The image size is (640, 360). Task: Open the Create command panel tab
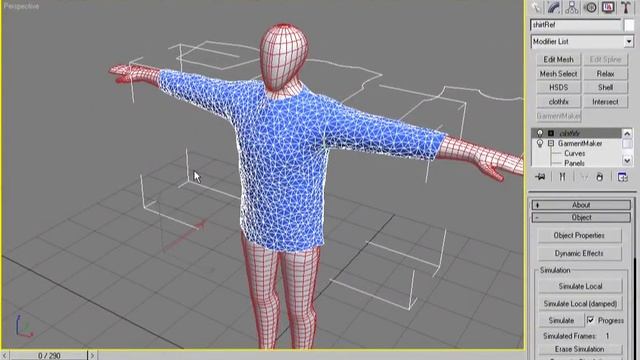pos(536,7)
